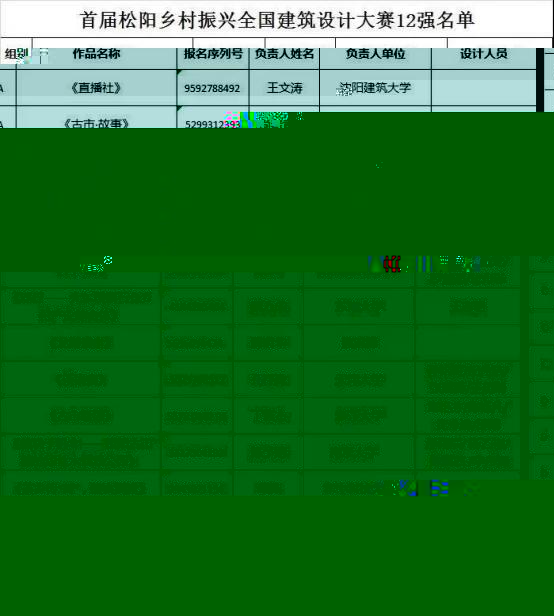554x616 pixels.
Task: Click the 王文涛 name cell
Action: click(284, 88)
